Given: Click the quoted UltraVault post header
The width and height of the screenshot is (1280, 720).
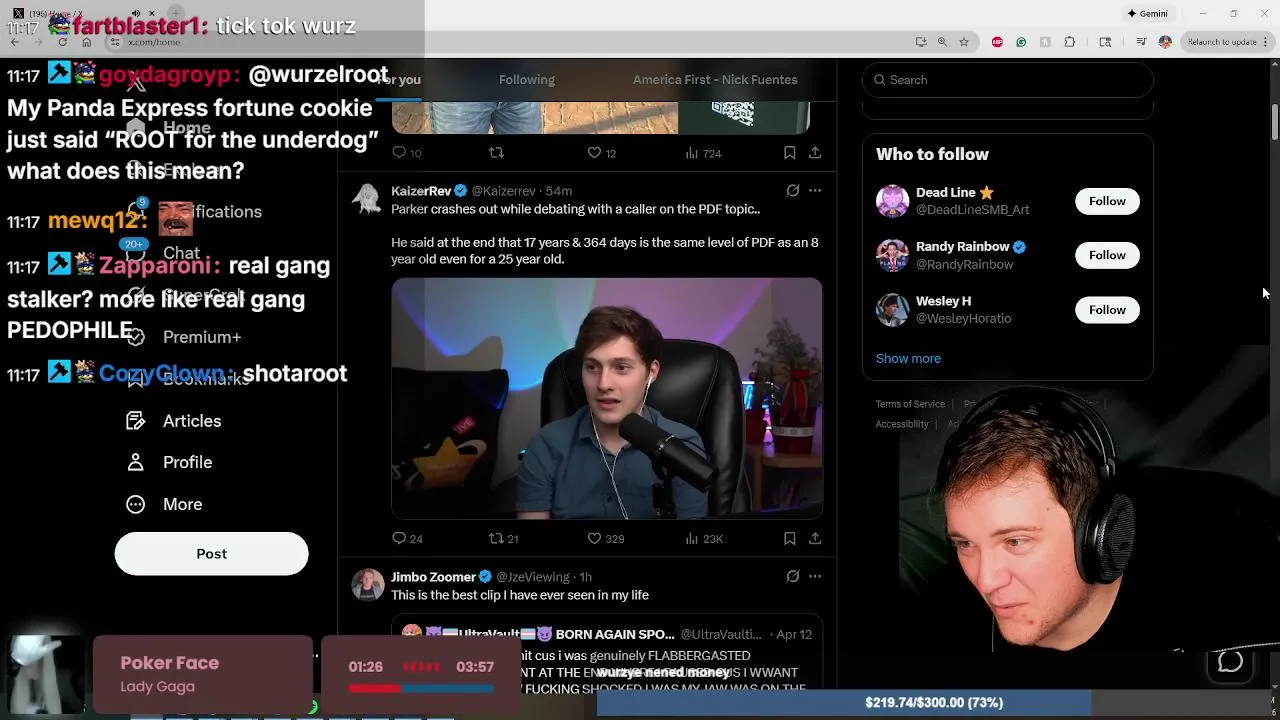Looking at the screenshot, I should (x=607, y=634).
